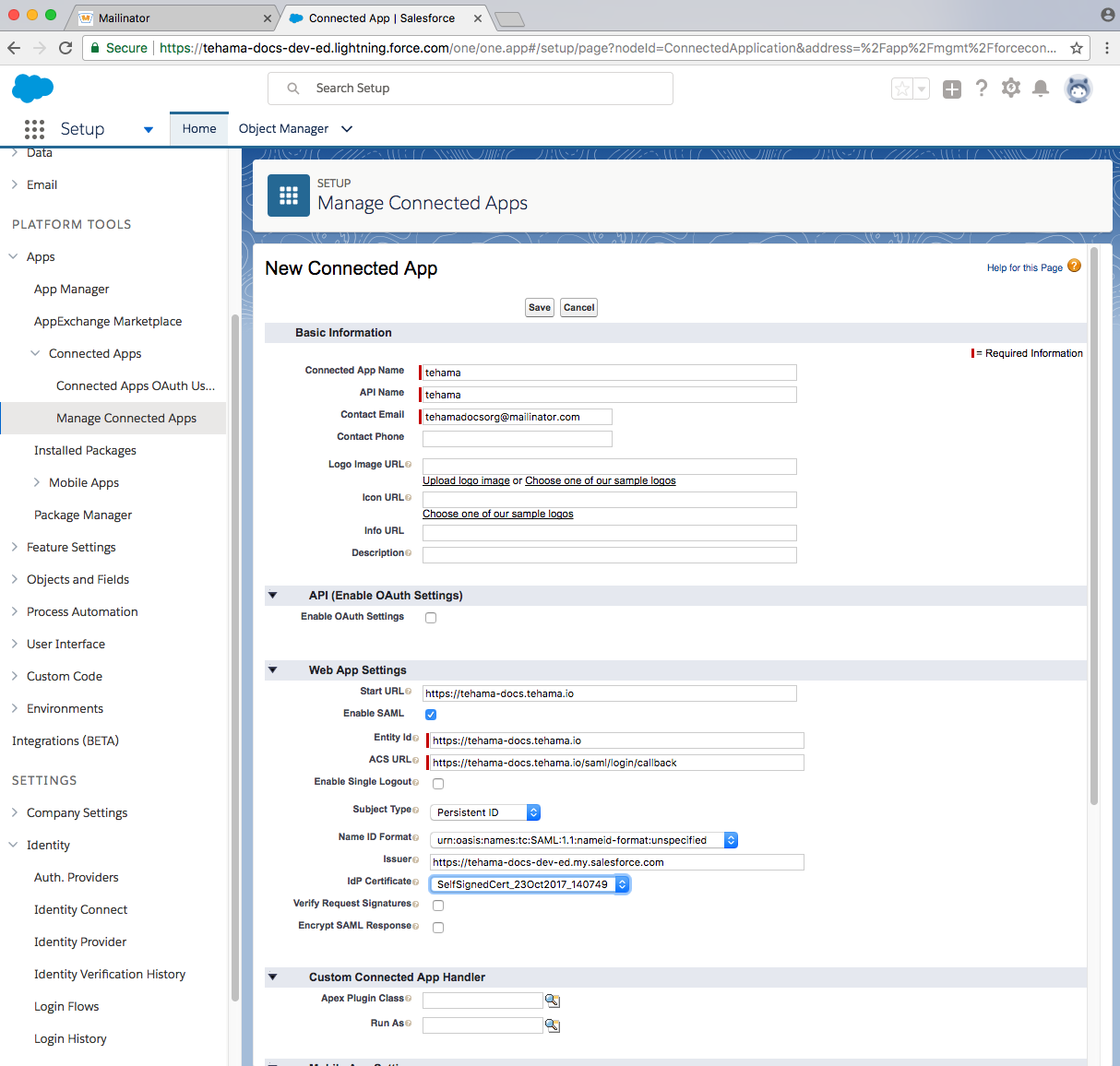
Task: Check Verify Request Signatures
Action: coord(438,906)
